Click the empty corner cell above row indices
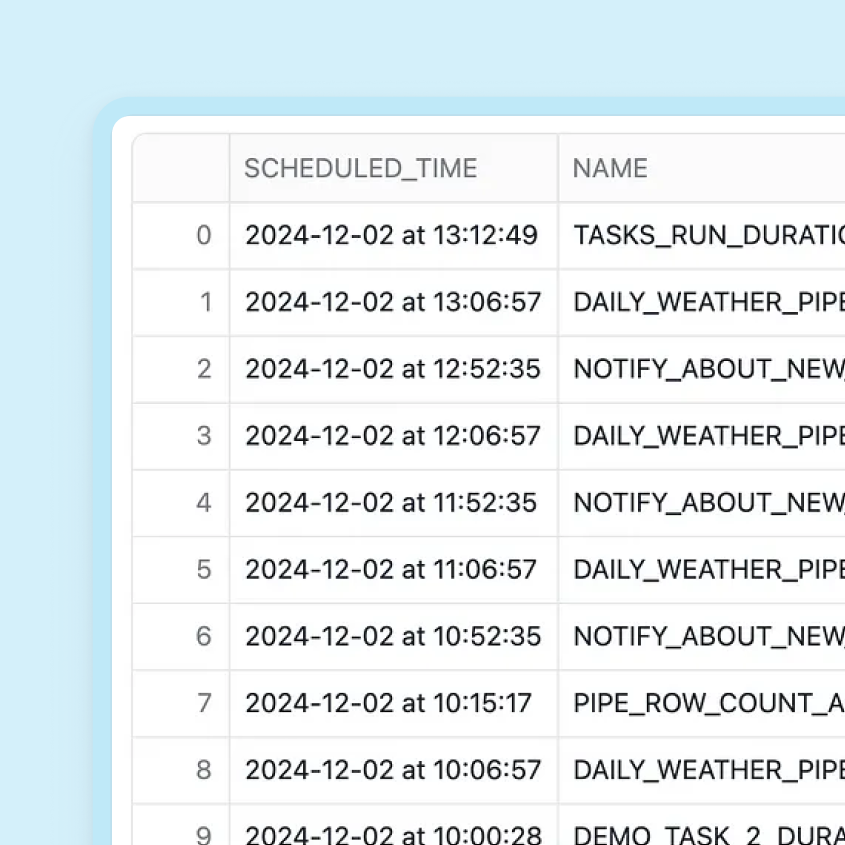This screenshot has width=845, height=845. 180,168
